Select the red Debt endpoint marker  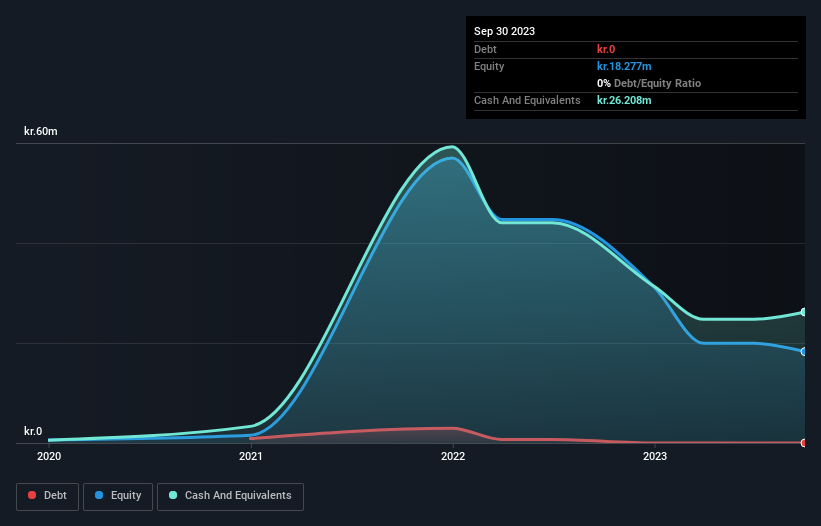coord(804,443)
